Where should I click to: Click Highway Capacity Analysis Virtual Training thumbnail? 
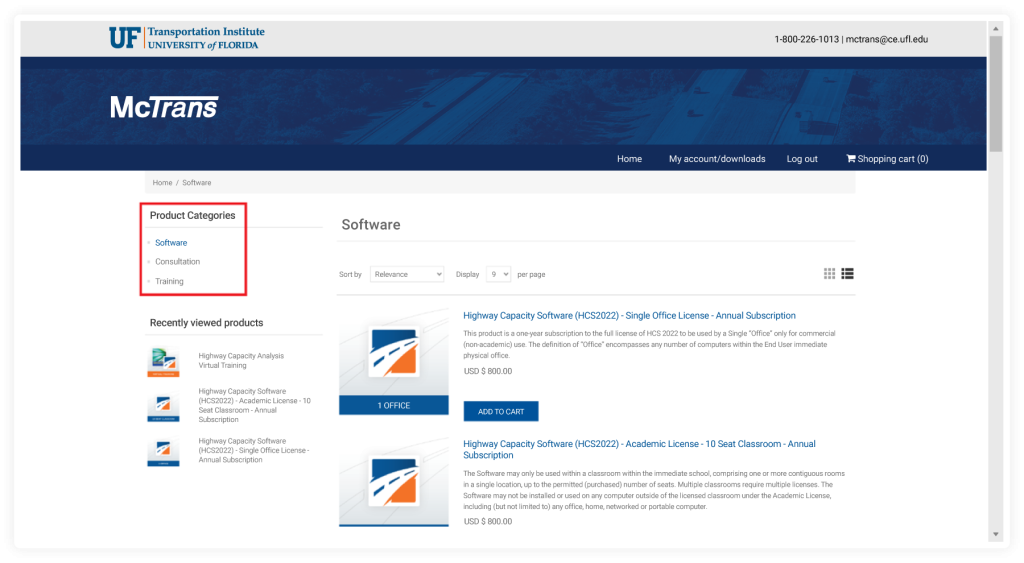tap(163, 361)
